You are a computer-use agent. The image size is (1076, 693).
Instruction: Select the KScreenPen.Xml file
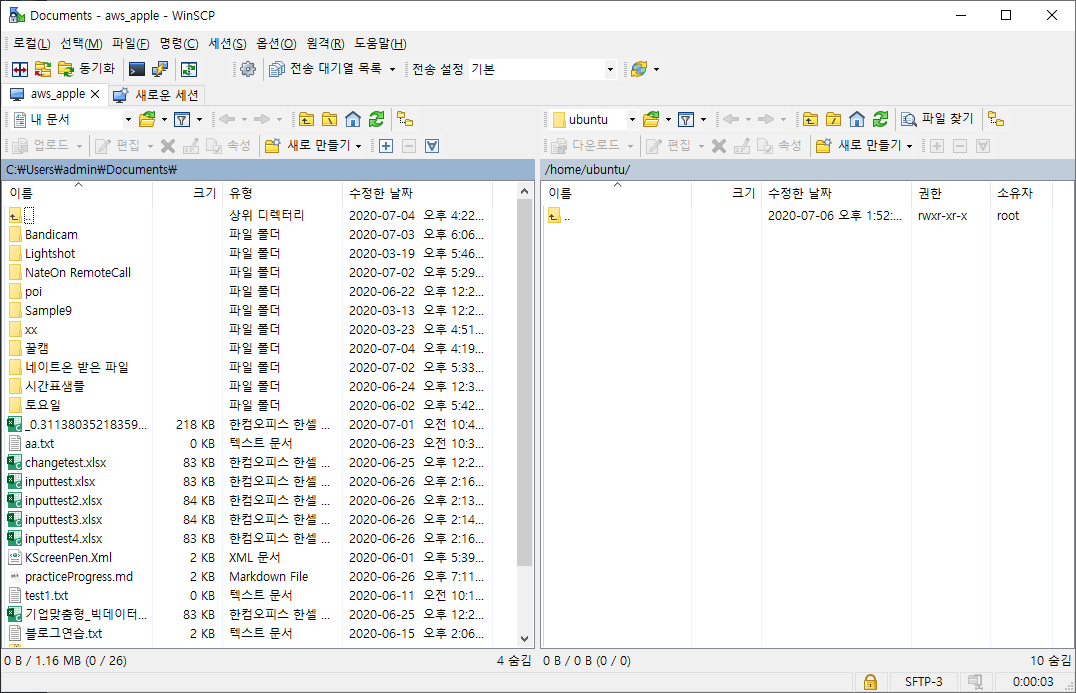click(x=68, y=558)
